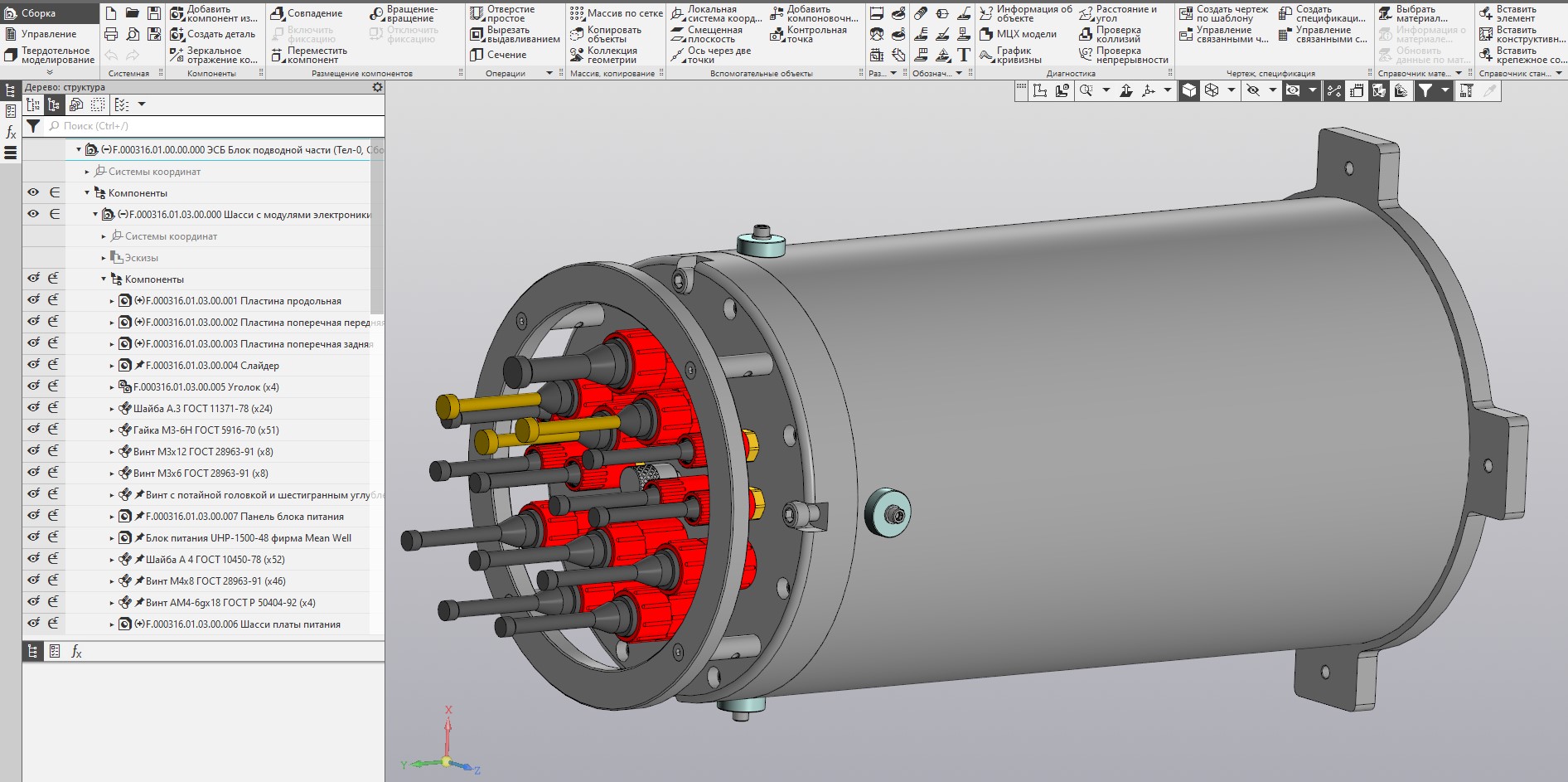Open a file with the folder icon
The image size is (1568, 782).
[133, 13]
